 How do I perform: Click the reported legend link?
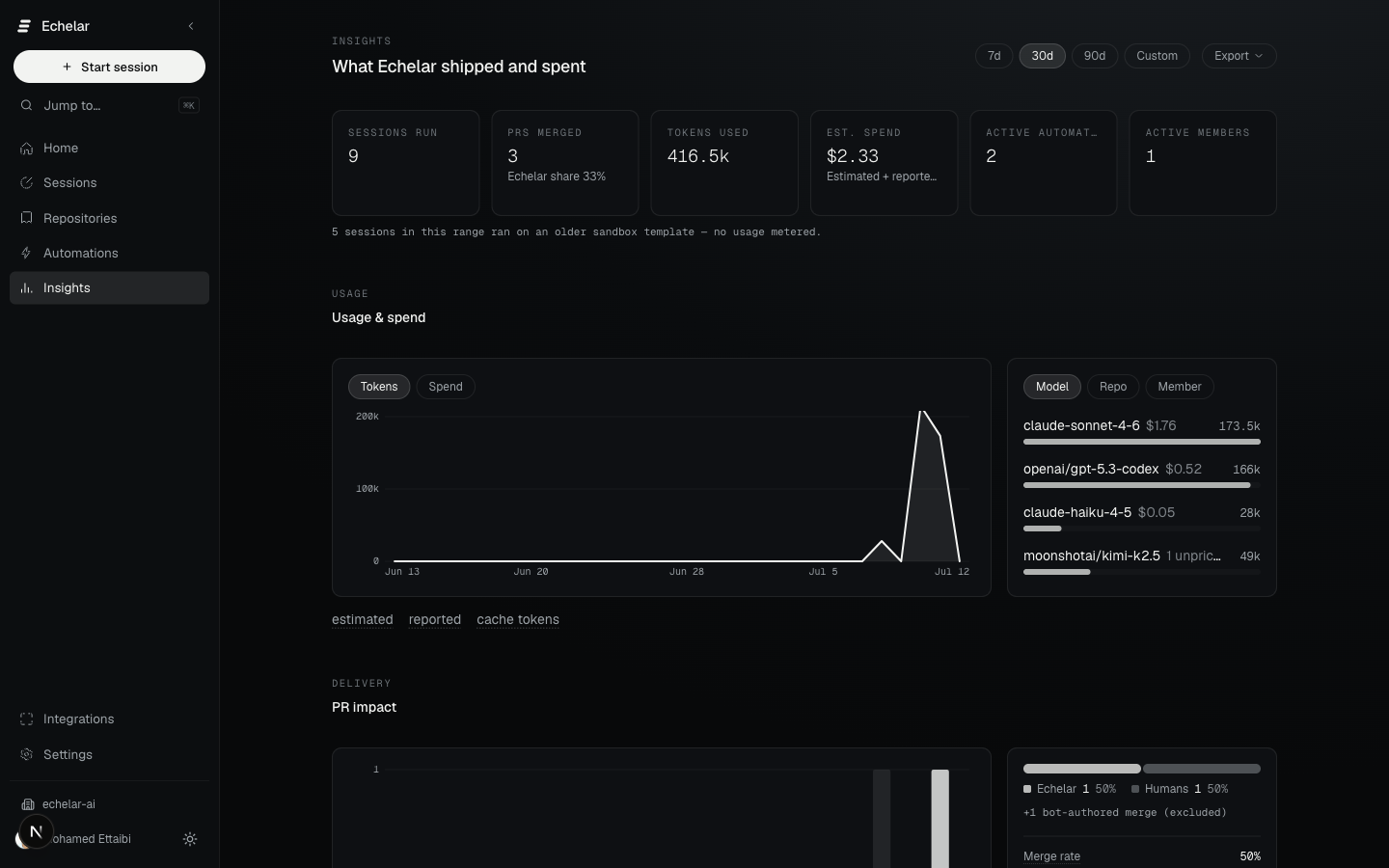pos(435,619)
